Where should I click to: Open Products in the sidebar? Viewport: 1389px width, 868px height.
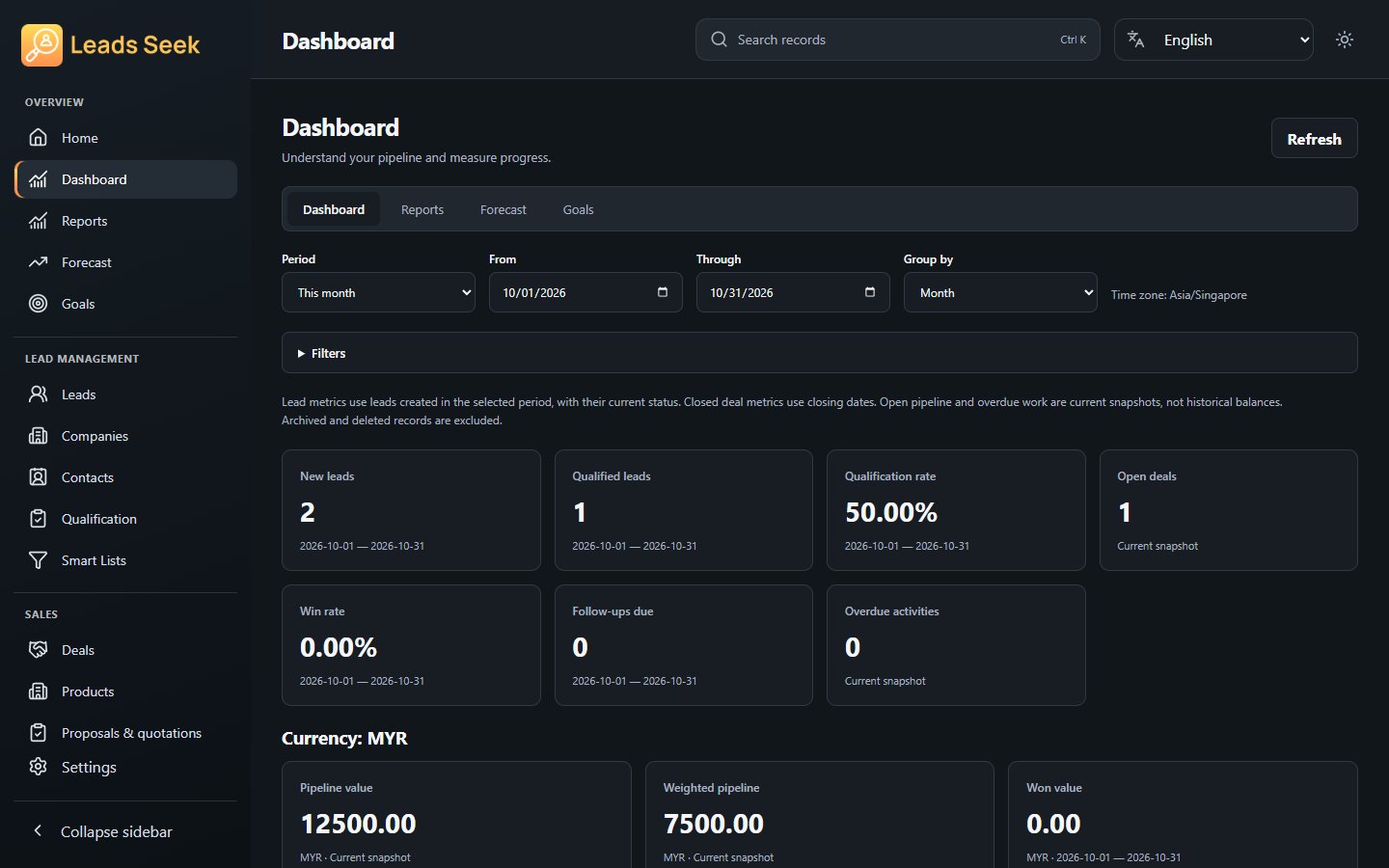(125, 692)
